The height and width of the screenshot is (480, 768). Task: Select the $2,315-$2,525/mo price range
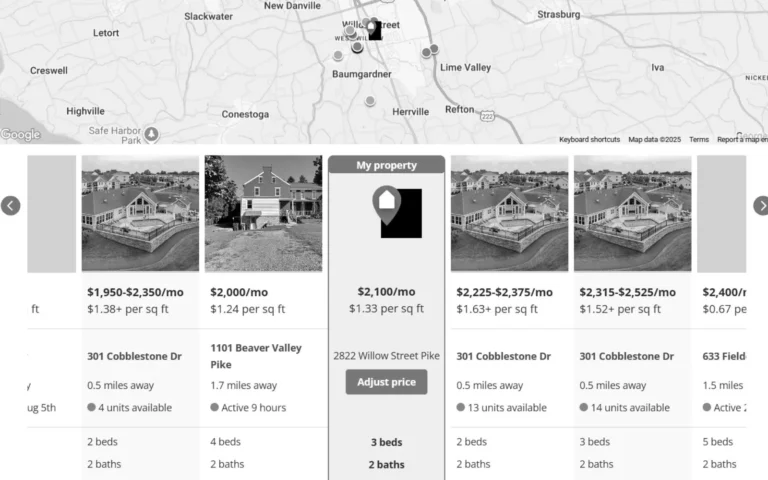(x=627, y=292)
